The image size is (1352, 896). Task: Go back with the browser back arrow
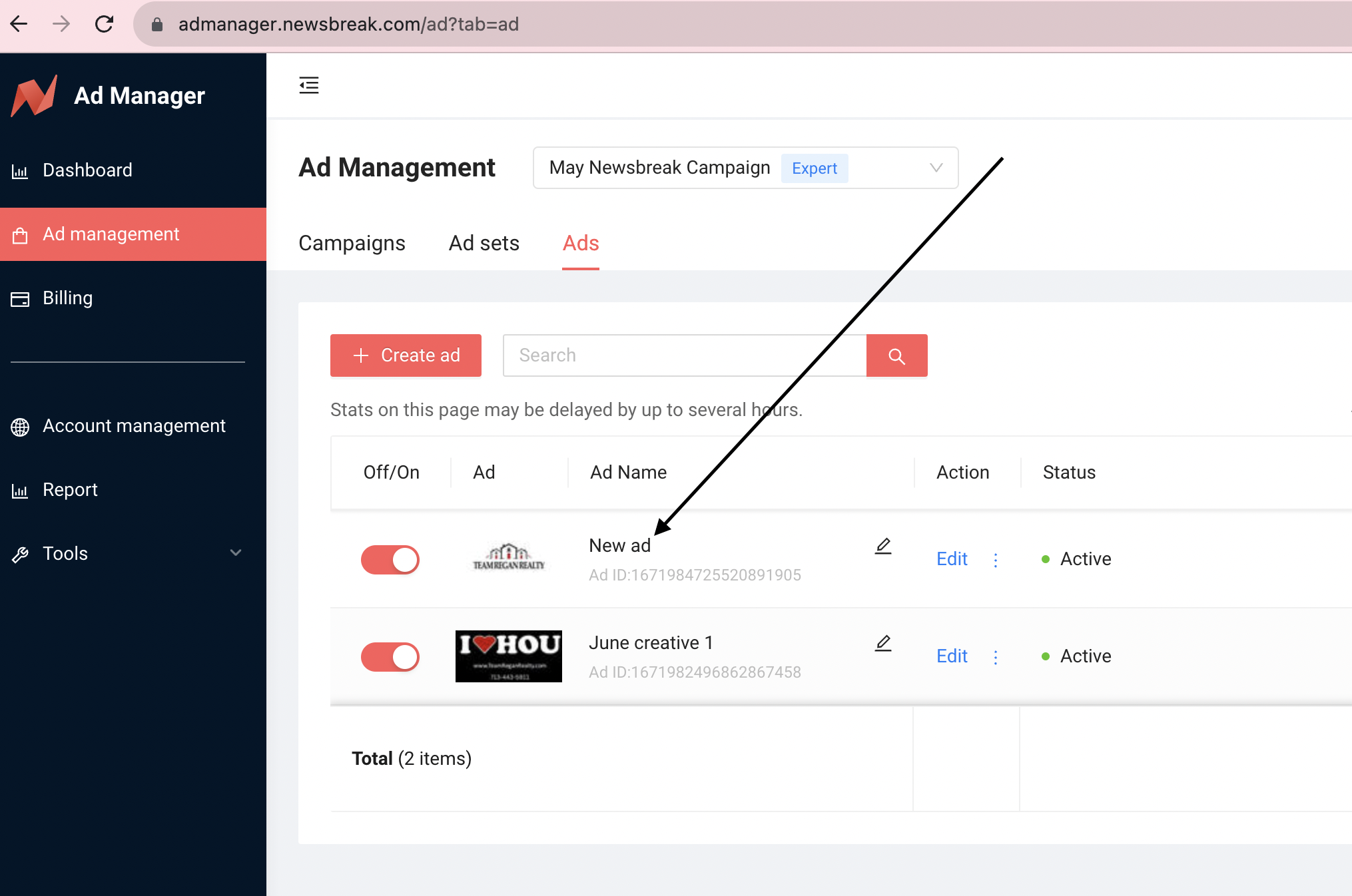click(19, 25)
